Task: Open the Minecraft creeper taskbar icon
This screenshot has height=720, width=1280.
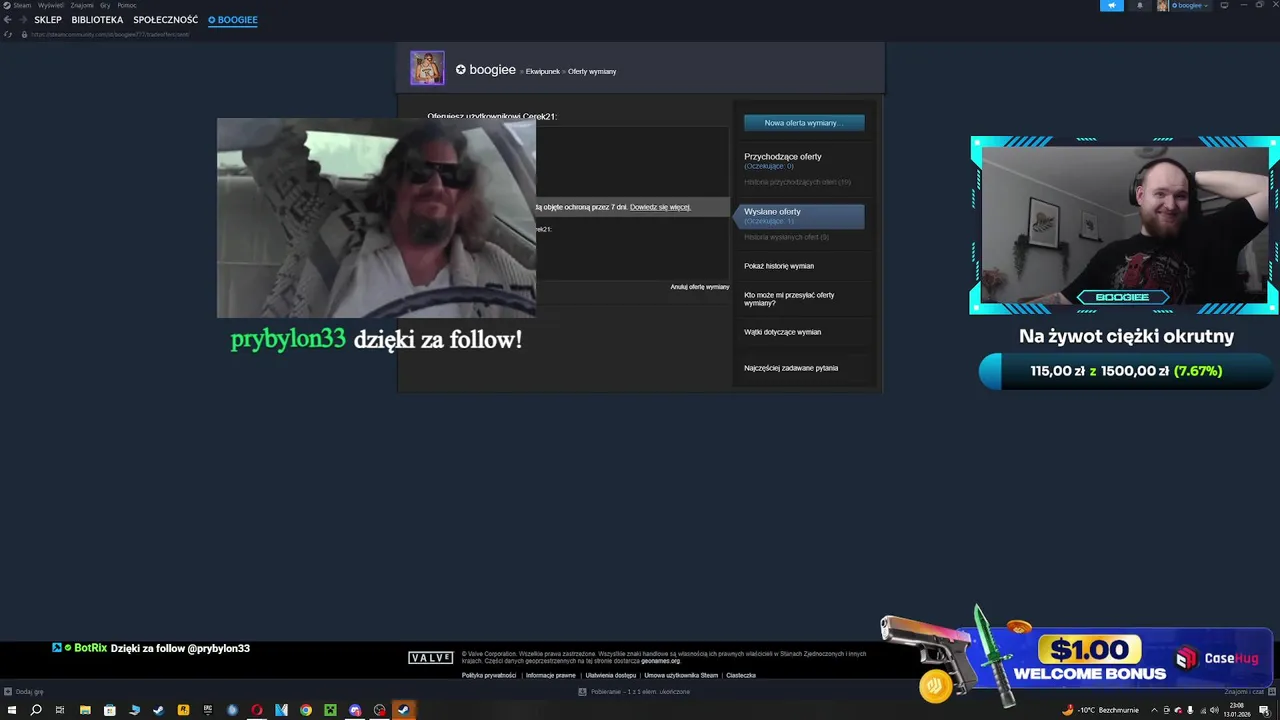Action: (x=330, y=710)
